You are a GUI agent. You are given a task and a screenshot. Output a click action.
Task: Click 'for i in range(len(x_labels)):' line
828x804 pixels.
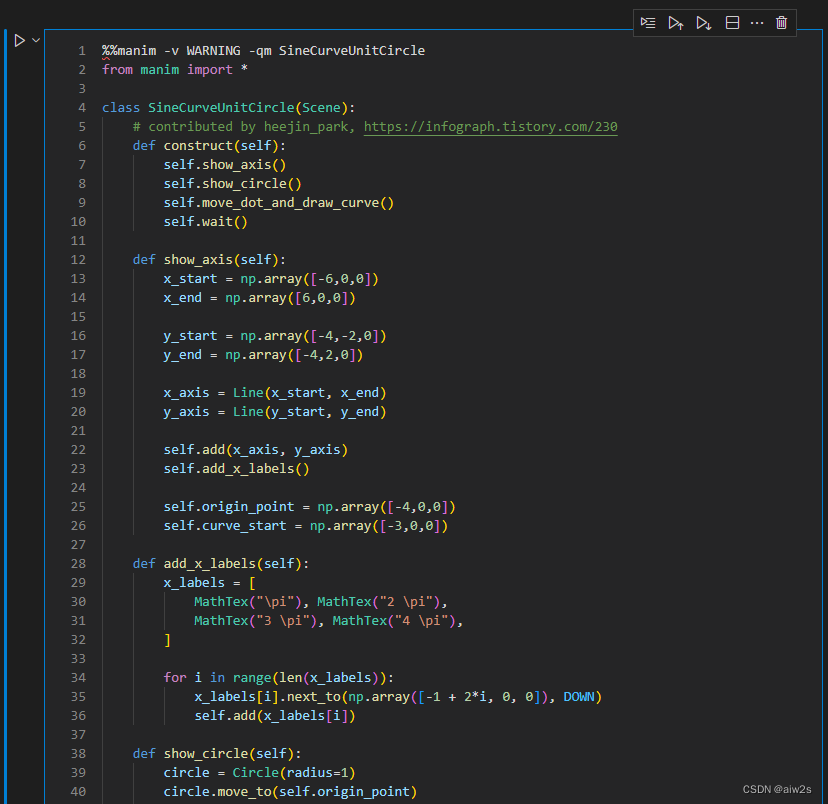coord(279,678)
